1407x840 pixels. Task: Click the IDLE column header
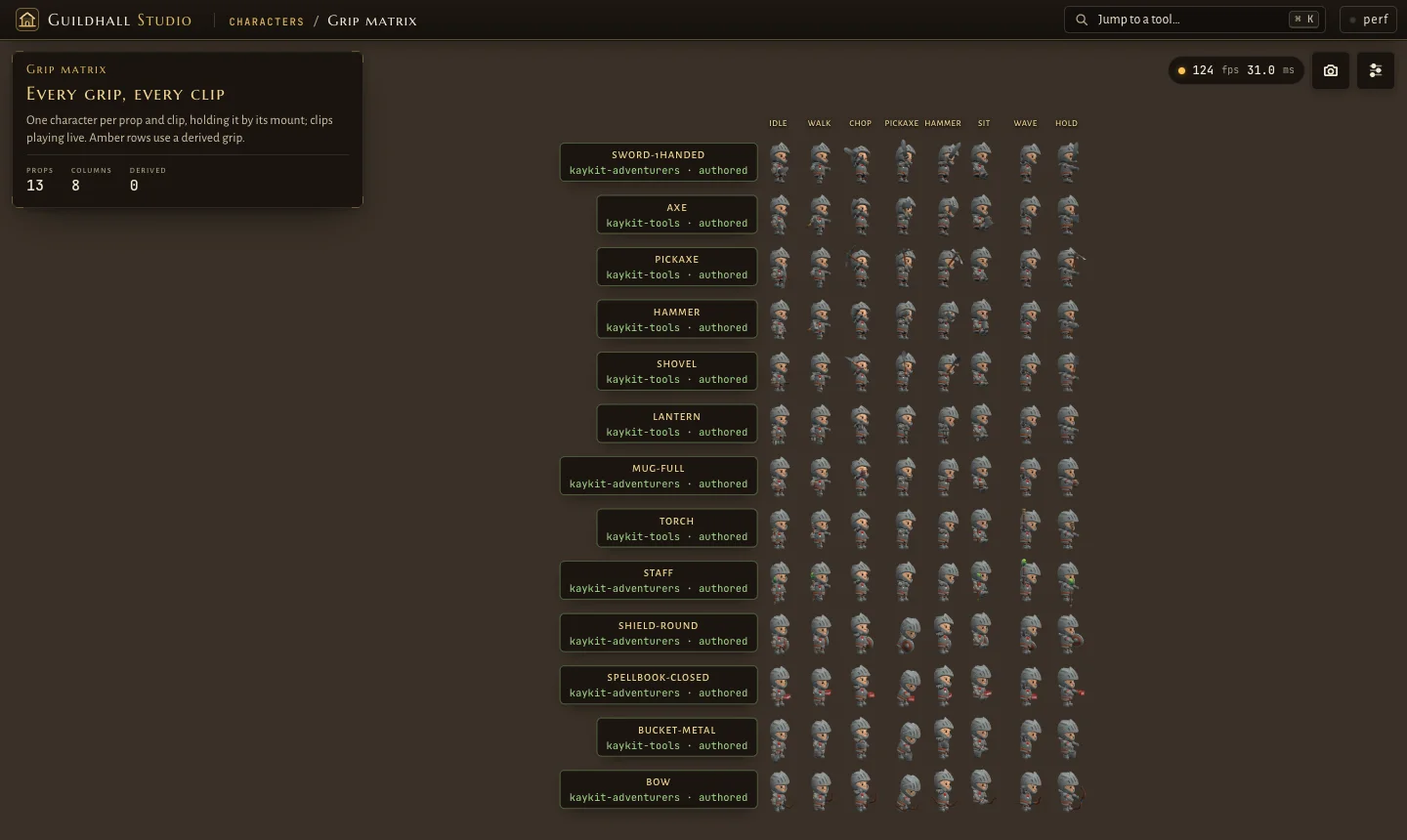778,123
